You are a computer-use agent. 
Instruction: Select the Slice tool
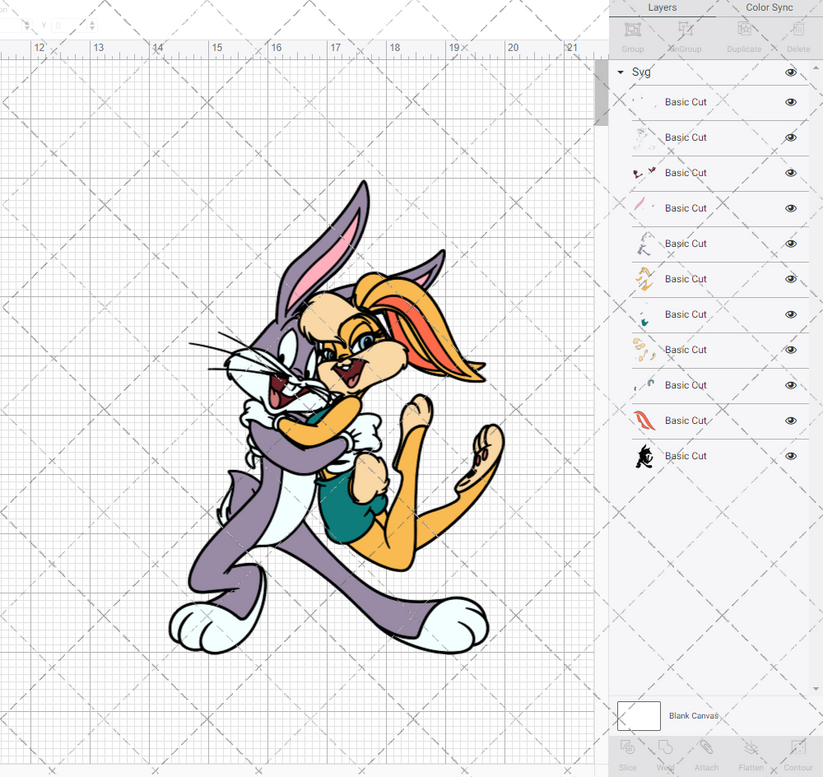pyautogui.click(x=628, y=755)
